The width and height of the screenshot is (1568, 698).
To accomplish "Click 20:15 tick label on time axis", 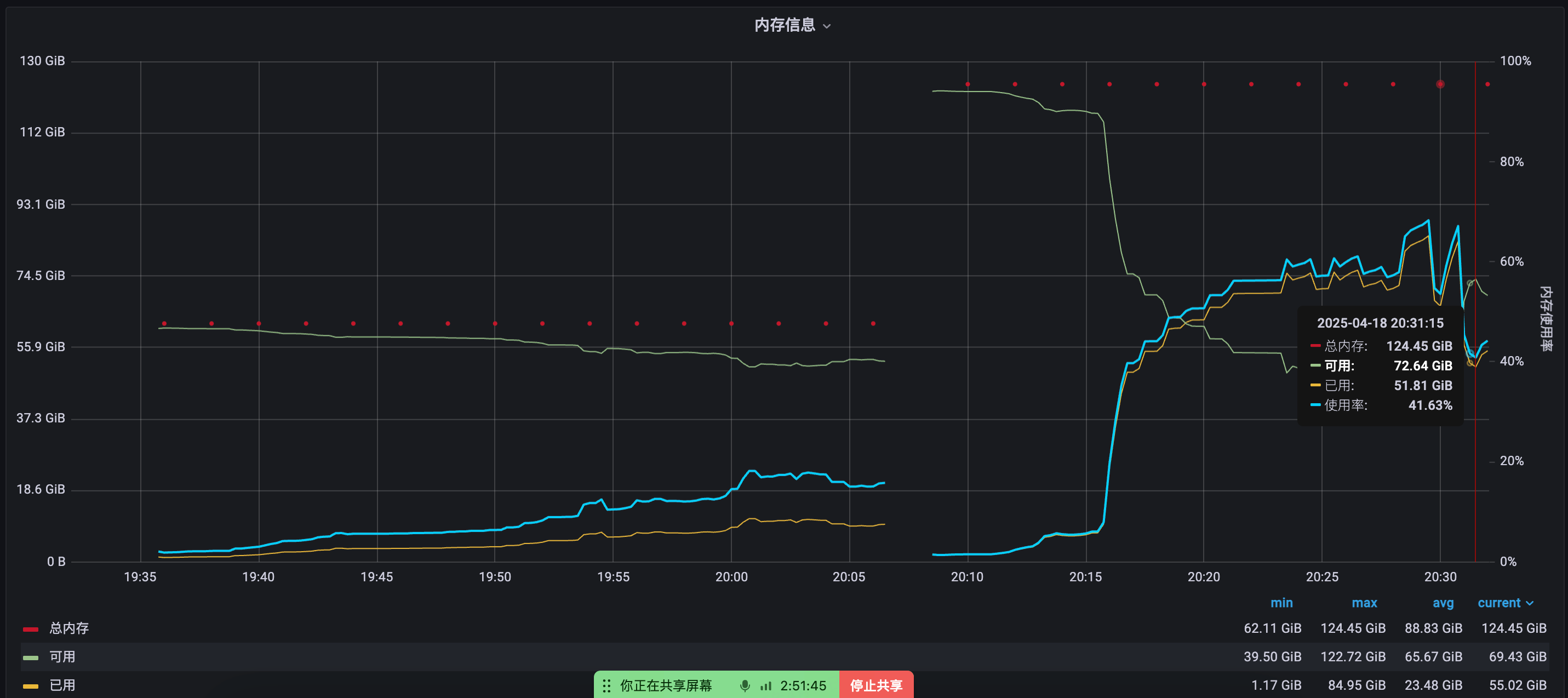I will pyautogui.click(x=1085, y=576).
